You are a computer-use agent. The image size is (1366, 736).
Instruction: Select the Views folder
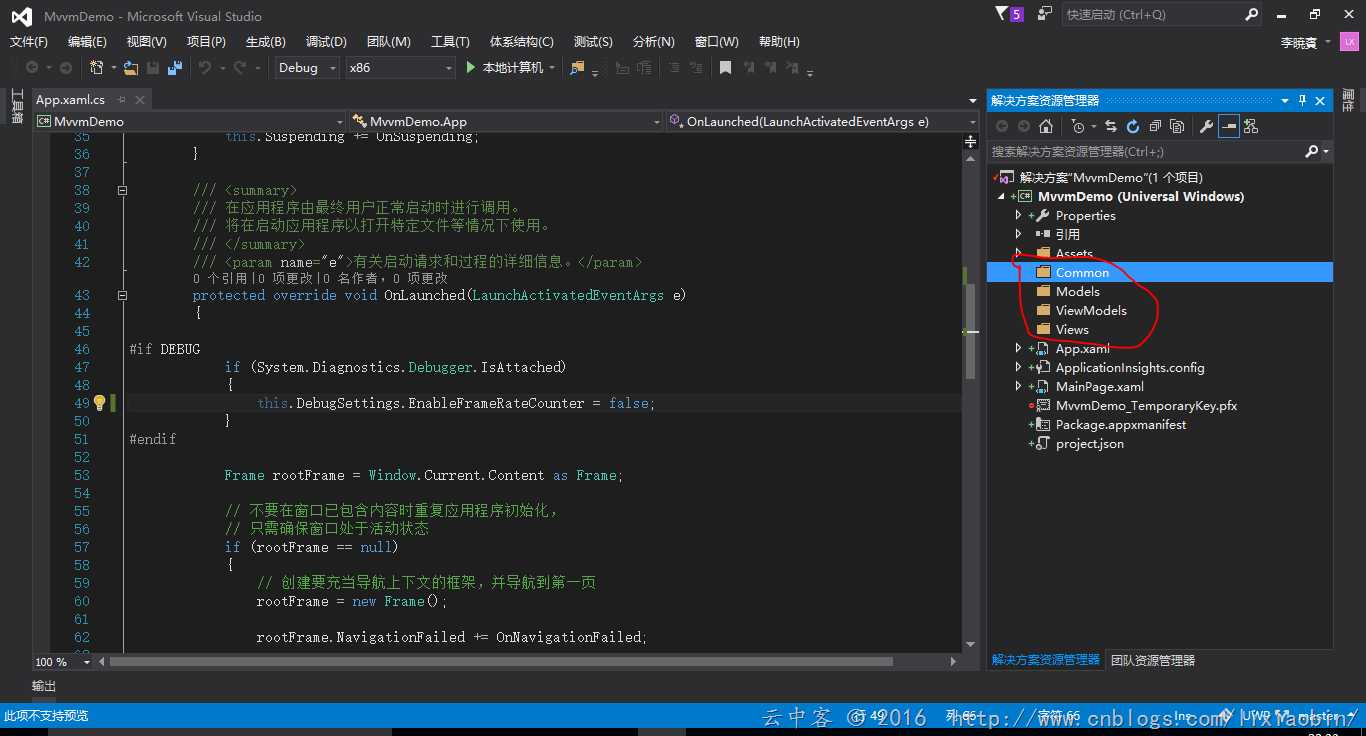point(1072,329)
